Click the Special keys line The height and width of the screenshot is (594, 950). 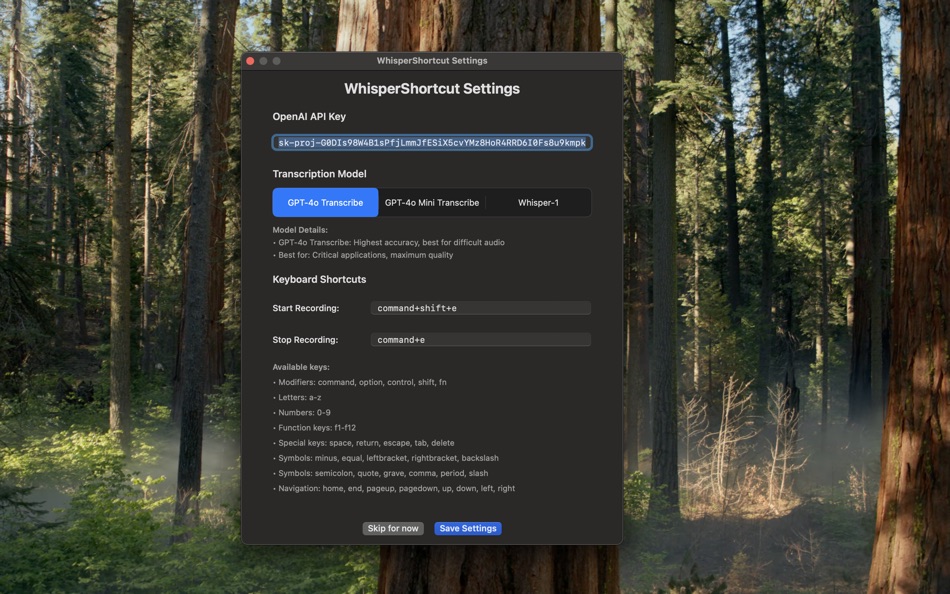(364, 443)
